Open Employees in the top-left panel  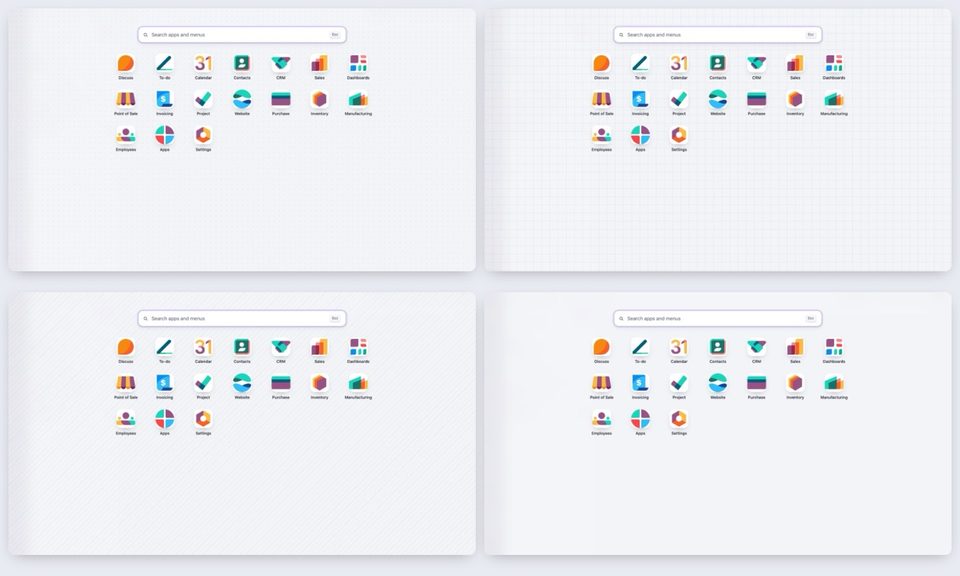pyautogui.click(x=126, y=135)
